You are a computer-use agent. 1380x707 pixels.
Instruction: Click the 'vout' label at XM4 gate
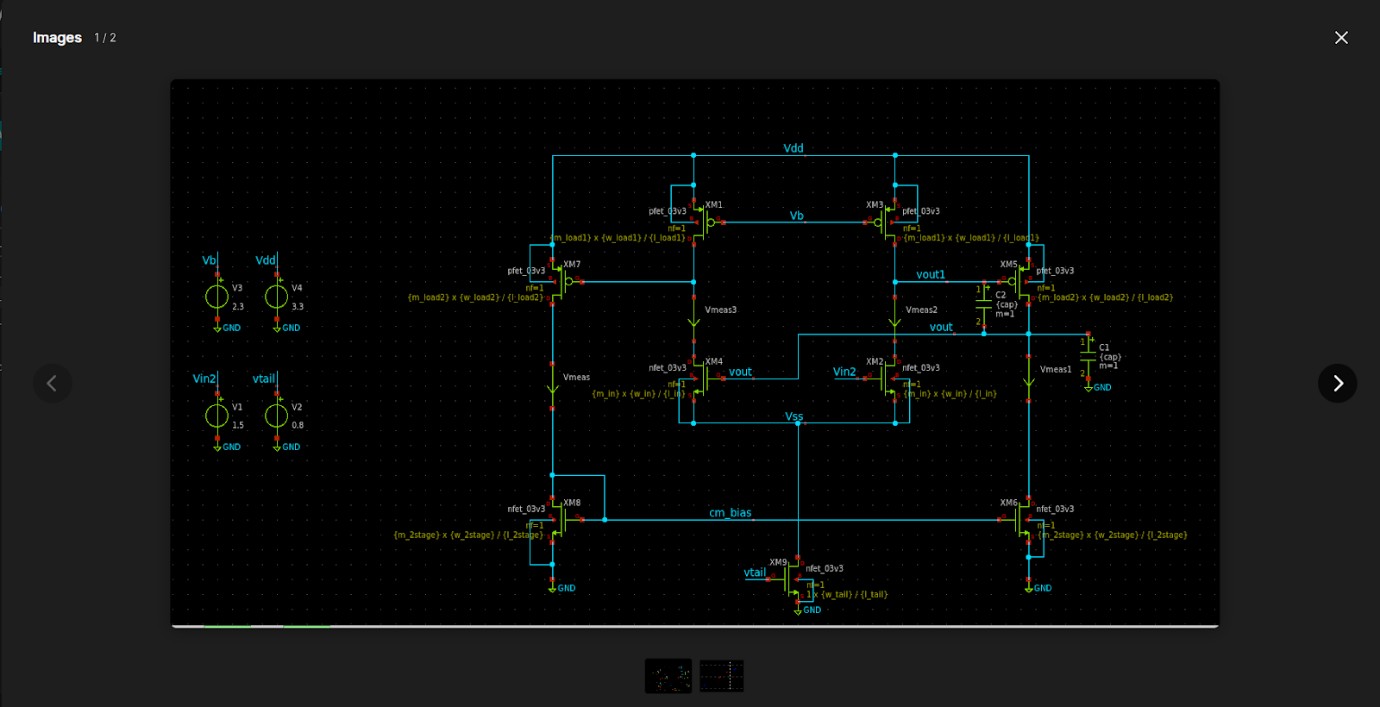(x=740, y=372)
